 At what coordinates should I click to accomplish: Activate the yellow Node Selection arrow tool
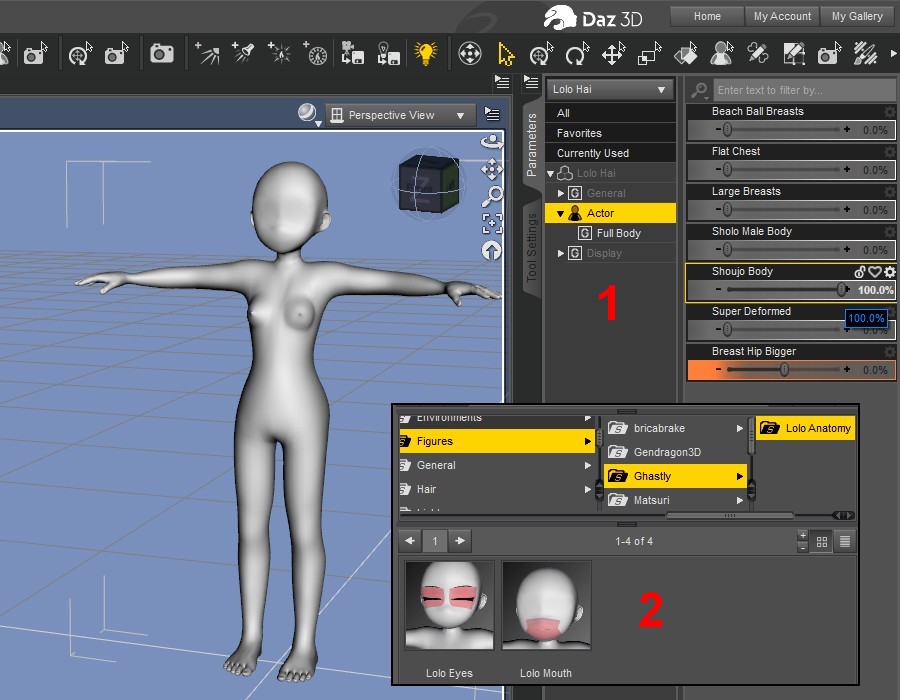(506, 54)
